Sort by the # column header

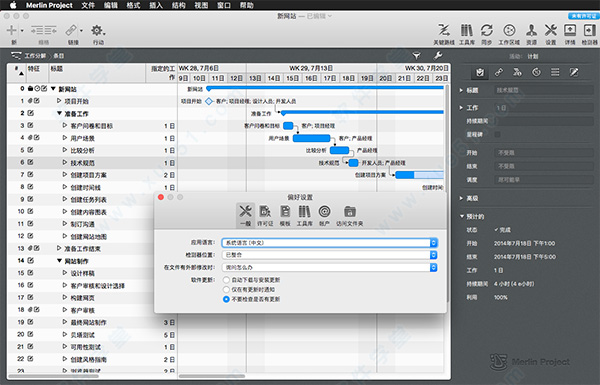(x=17, y=73)
